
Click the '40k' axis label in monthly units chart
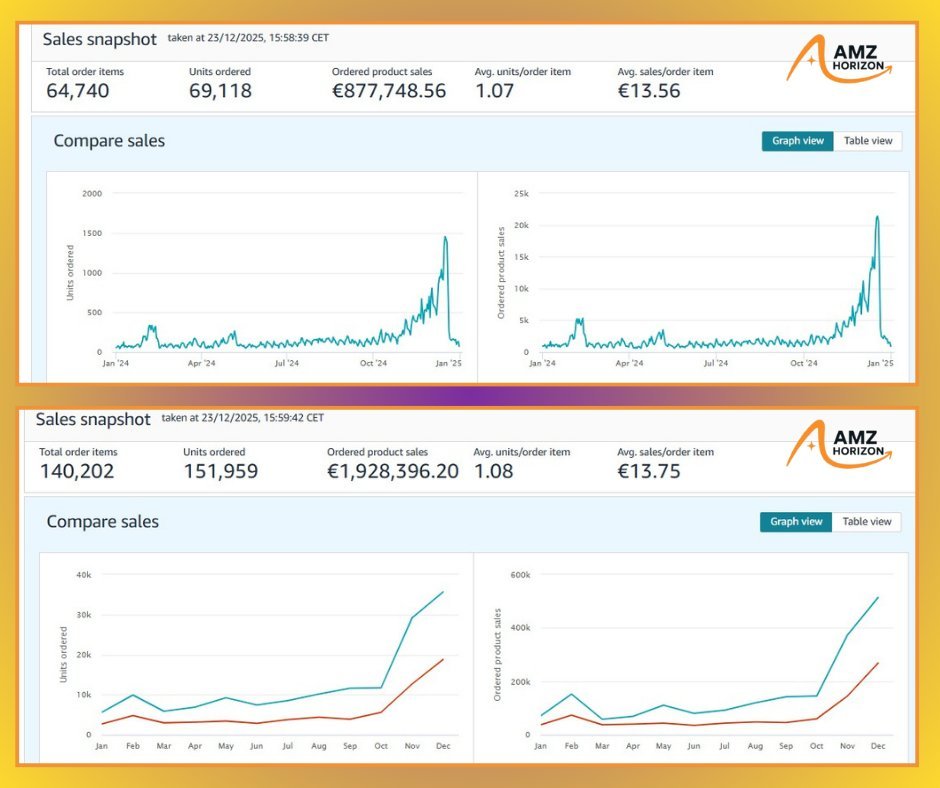(84, 575)
